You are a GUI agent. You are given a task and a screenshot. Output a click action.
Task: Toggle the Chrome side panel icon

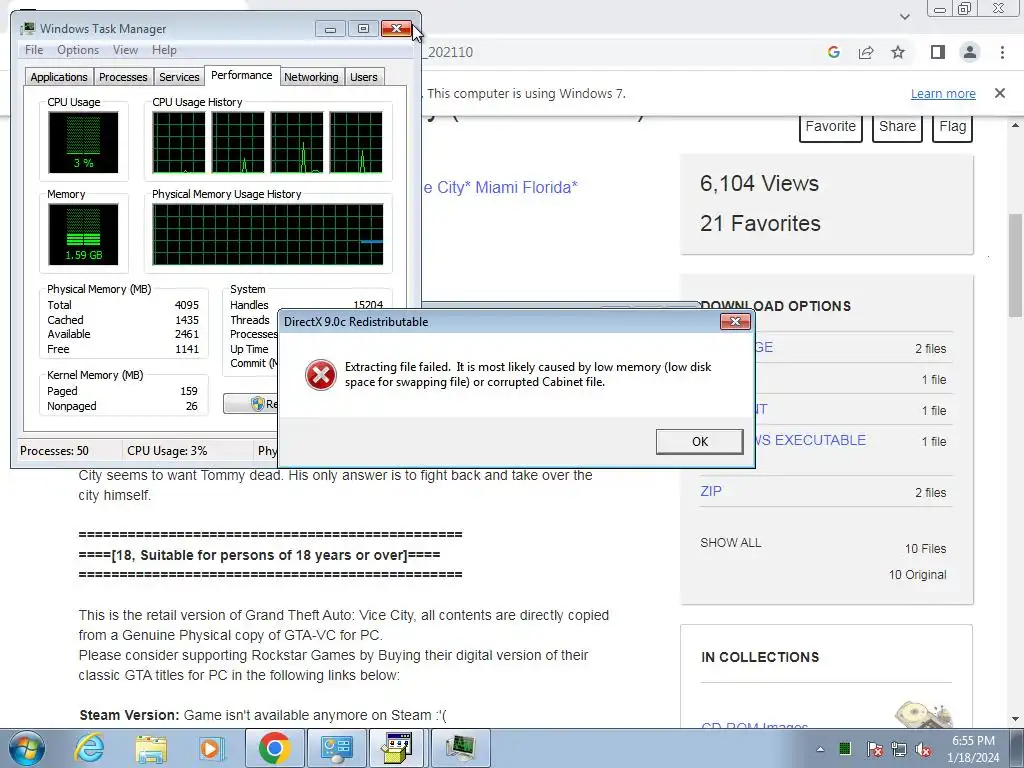[938, 52]
